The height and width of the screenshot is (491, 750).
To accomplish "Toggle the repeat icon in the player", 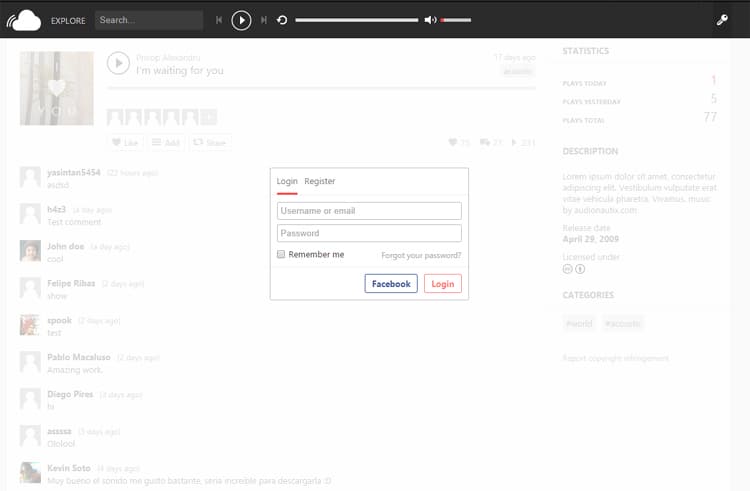I will 282,20.
